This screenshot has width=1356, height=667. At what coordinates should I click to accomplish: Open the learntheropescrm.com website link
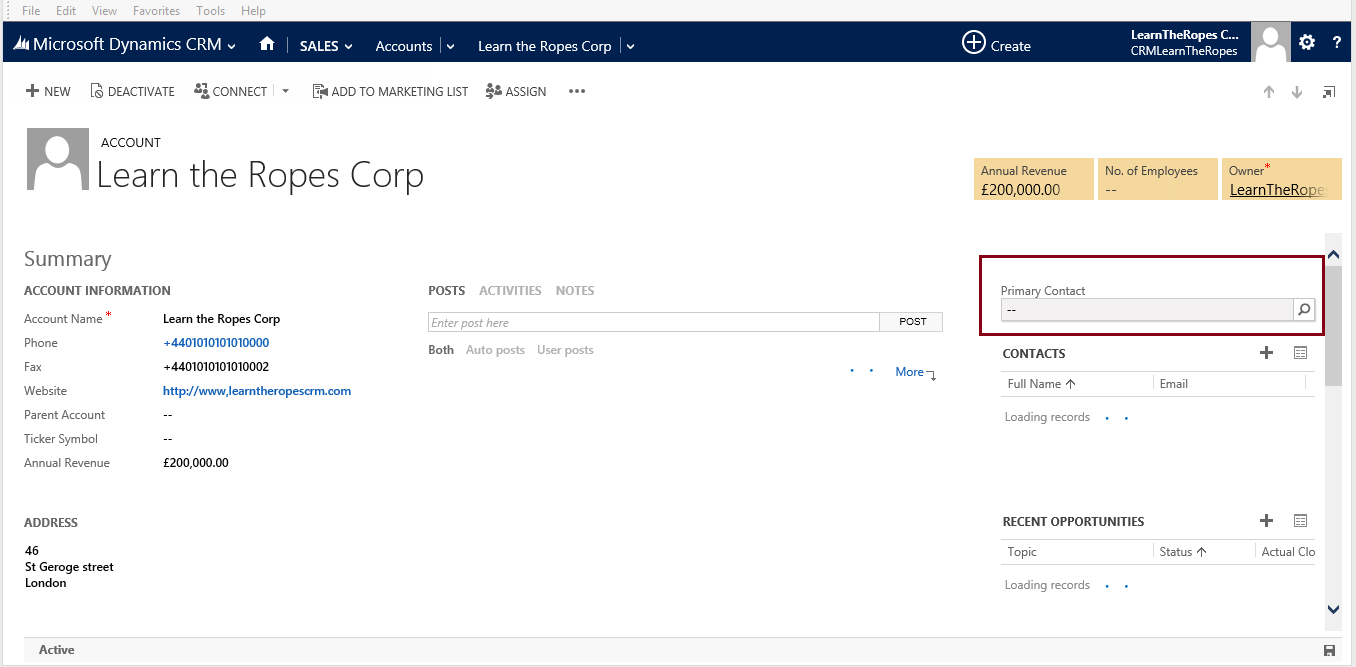click(x=257, y=390)
